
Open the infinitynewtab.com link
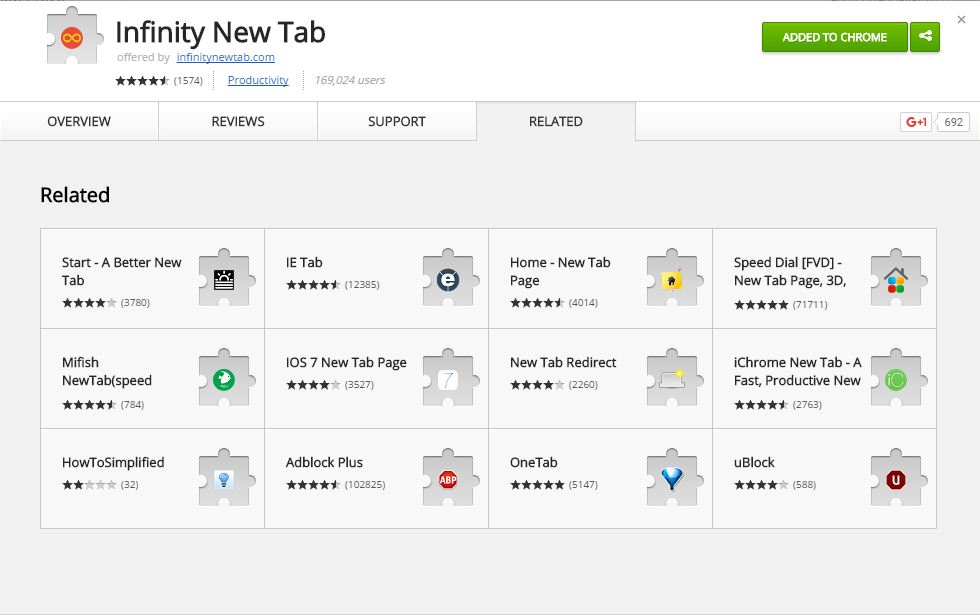(x=226, y=57)
